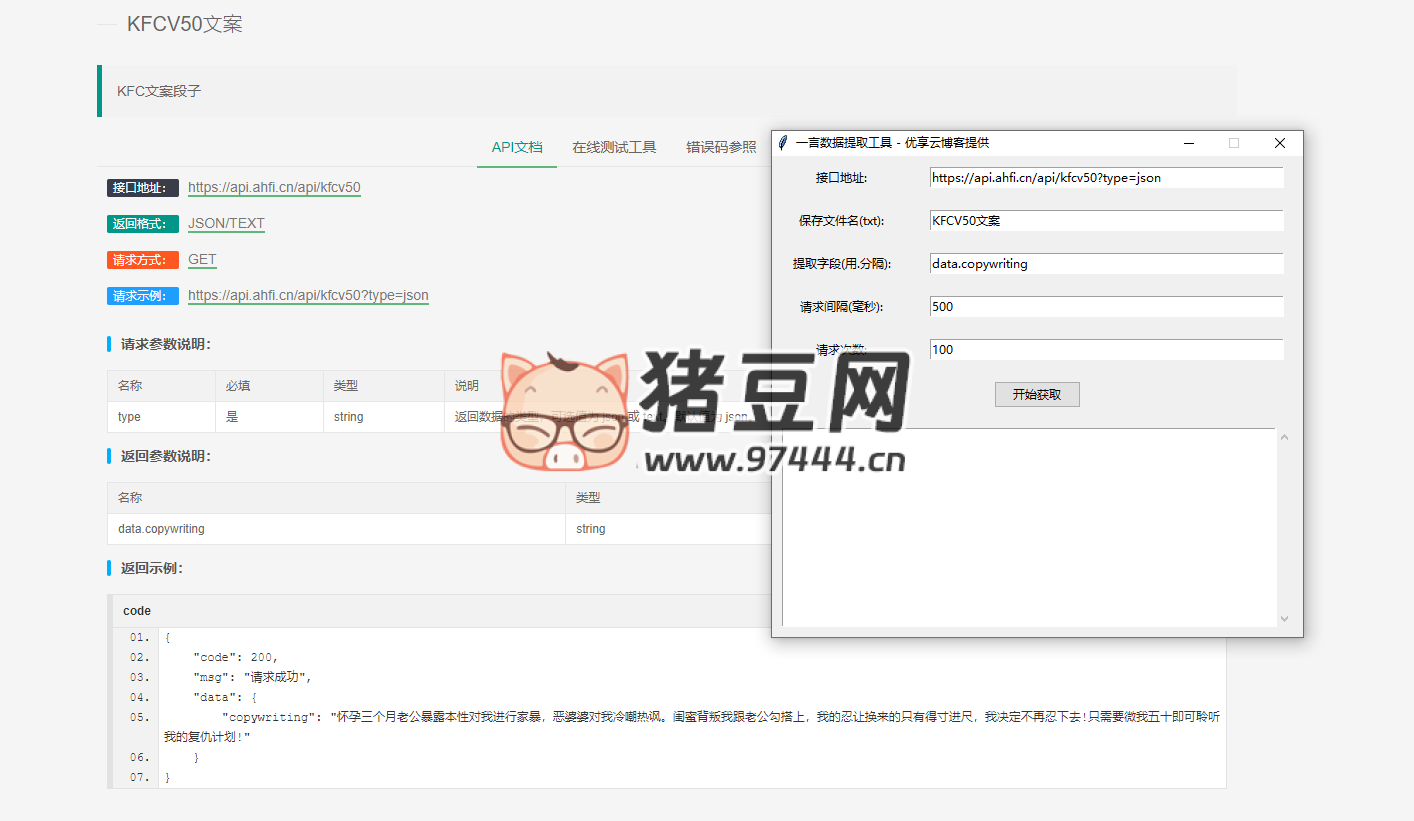Click the output text area in tool window
The height and width of the screenshot is (821, 1414).
pos(1029,527)
